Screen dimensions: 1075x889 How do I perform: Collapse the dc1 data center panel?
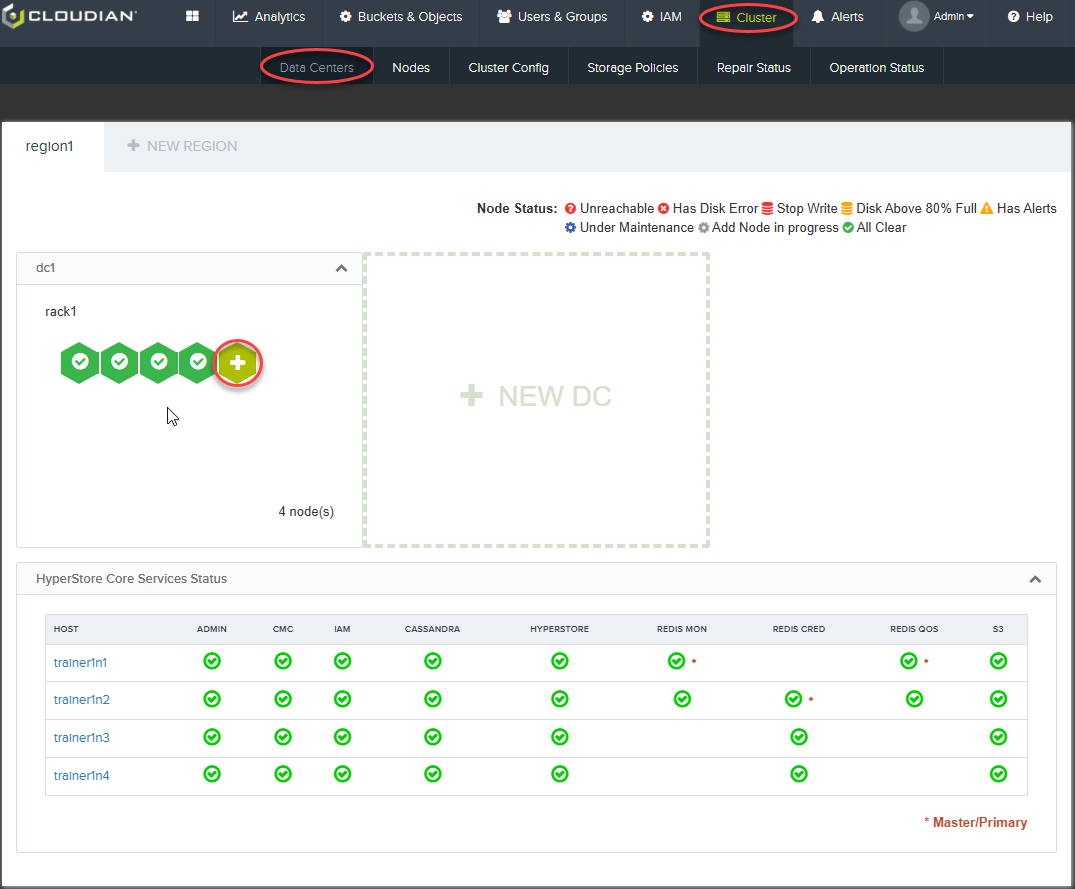point(341,268)
